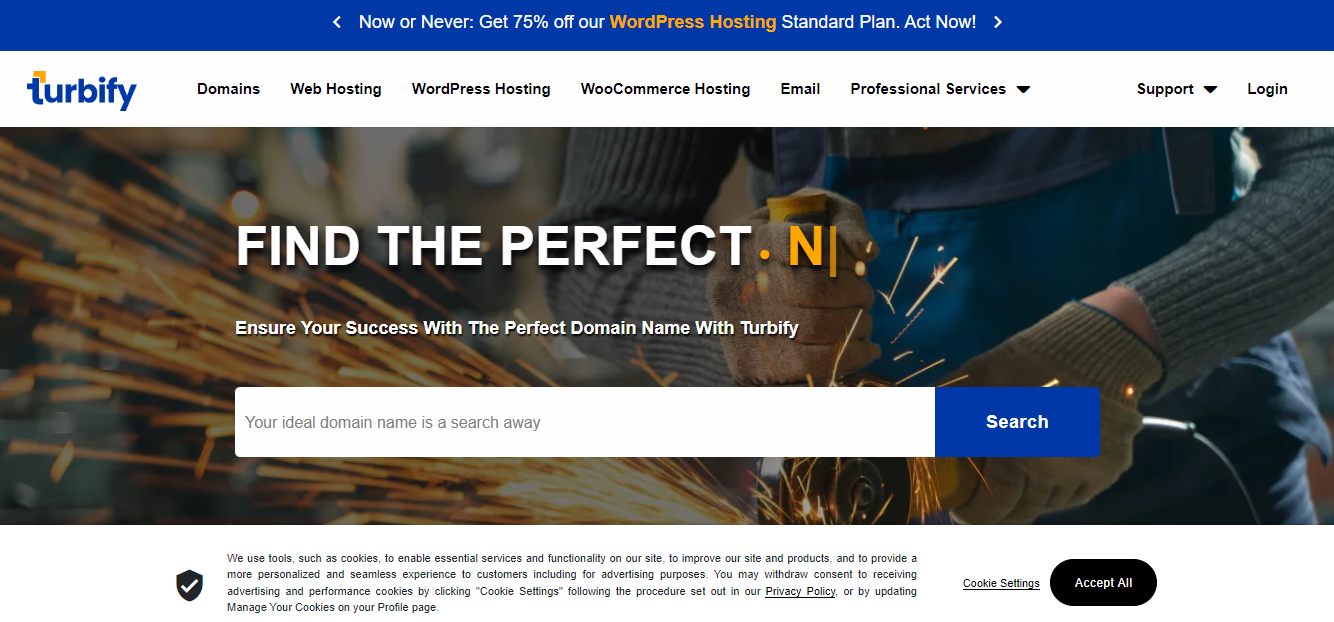Show next promo banner with right chevron

(x=997, y=22)
